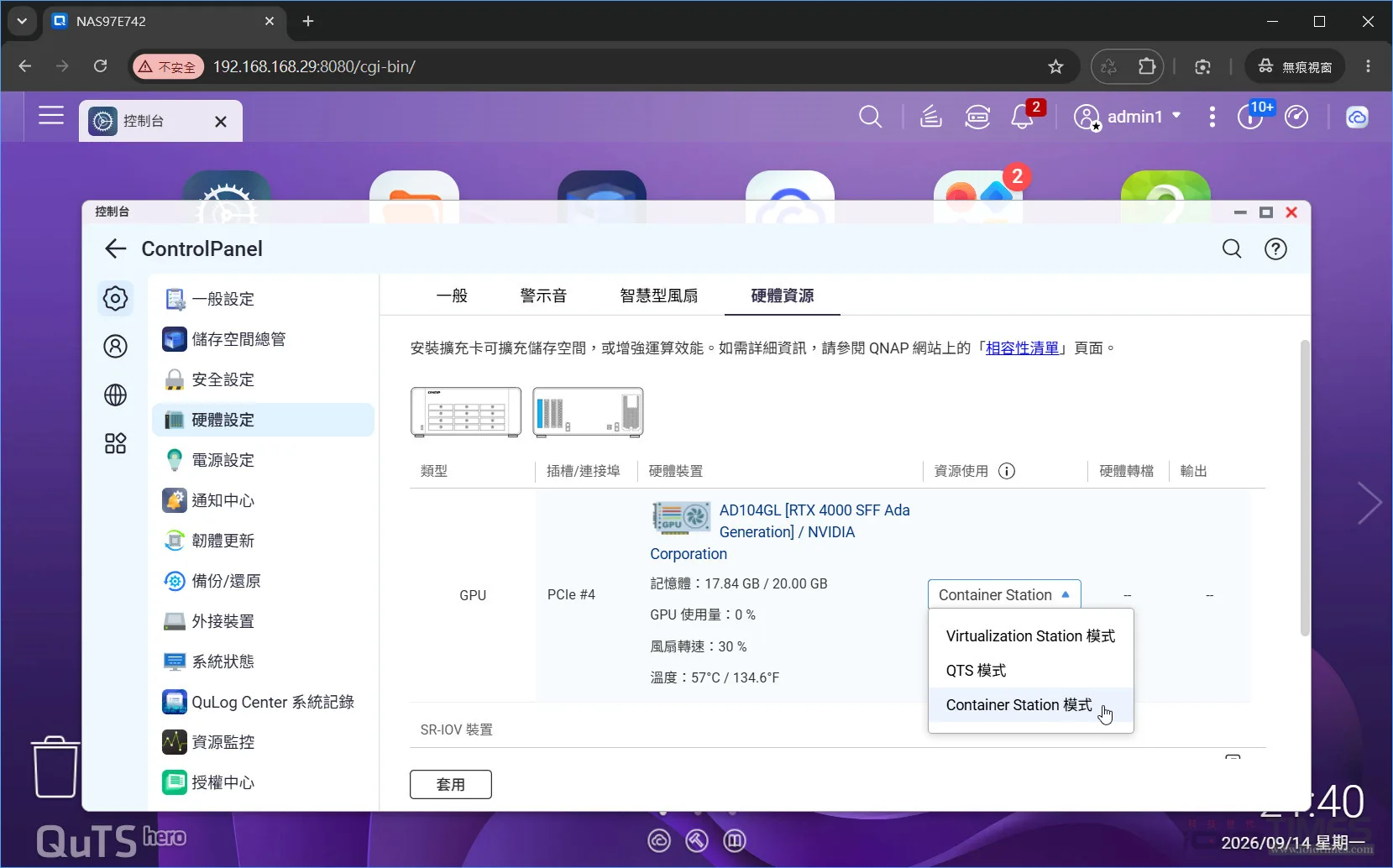Select the rear-view NAS chassis thumbnail
This screenshot has width=1393, height=868.
588,411
